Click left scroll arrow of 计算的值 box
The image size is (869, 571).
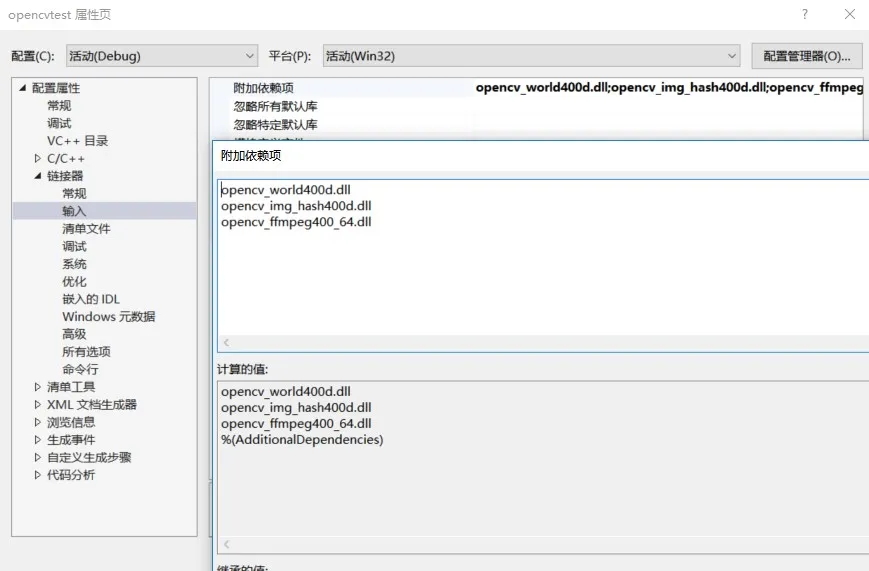(226, 544)
